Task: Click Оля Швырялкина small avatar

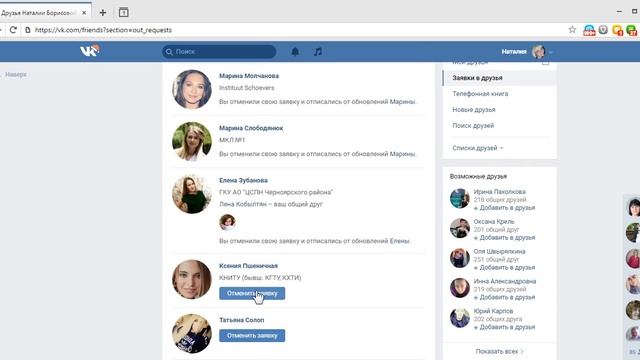Action: point(460,258)
